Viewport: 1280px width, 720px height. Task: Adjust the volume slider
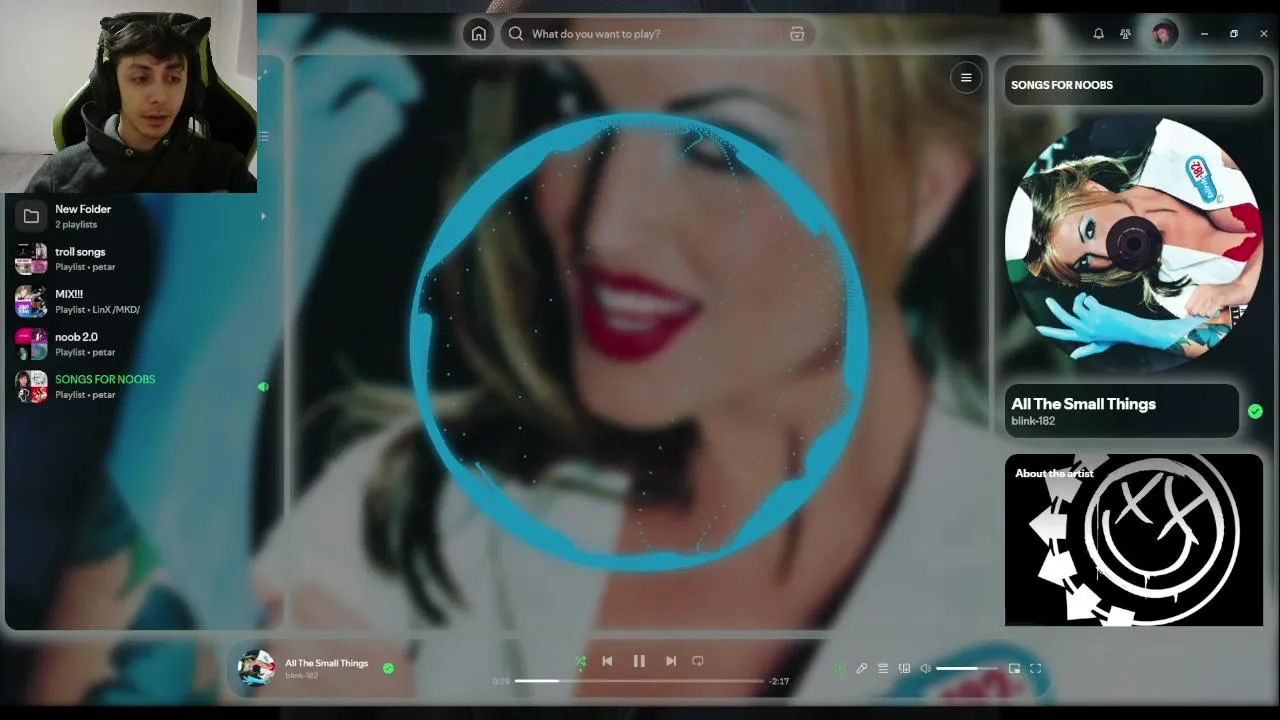pos(968,668)
